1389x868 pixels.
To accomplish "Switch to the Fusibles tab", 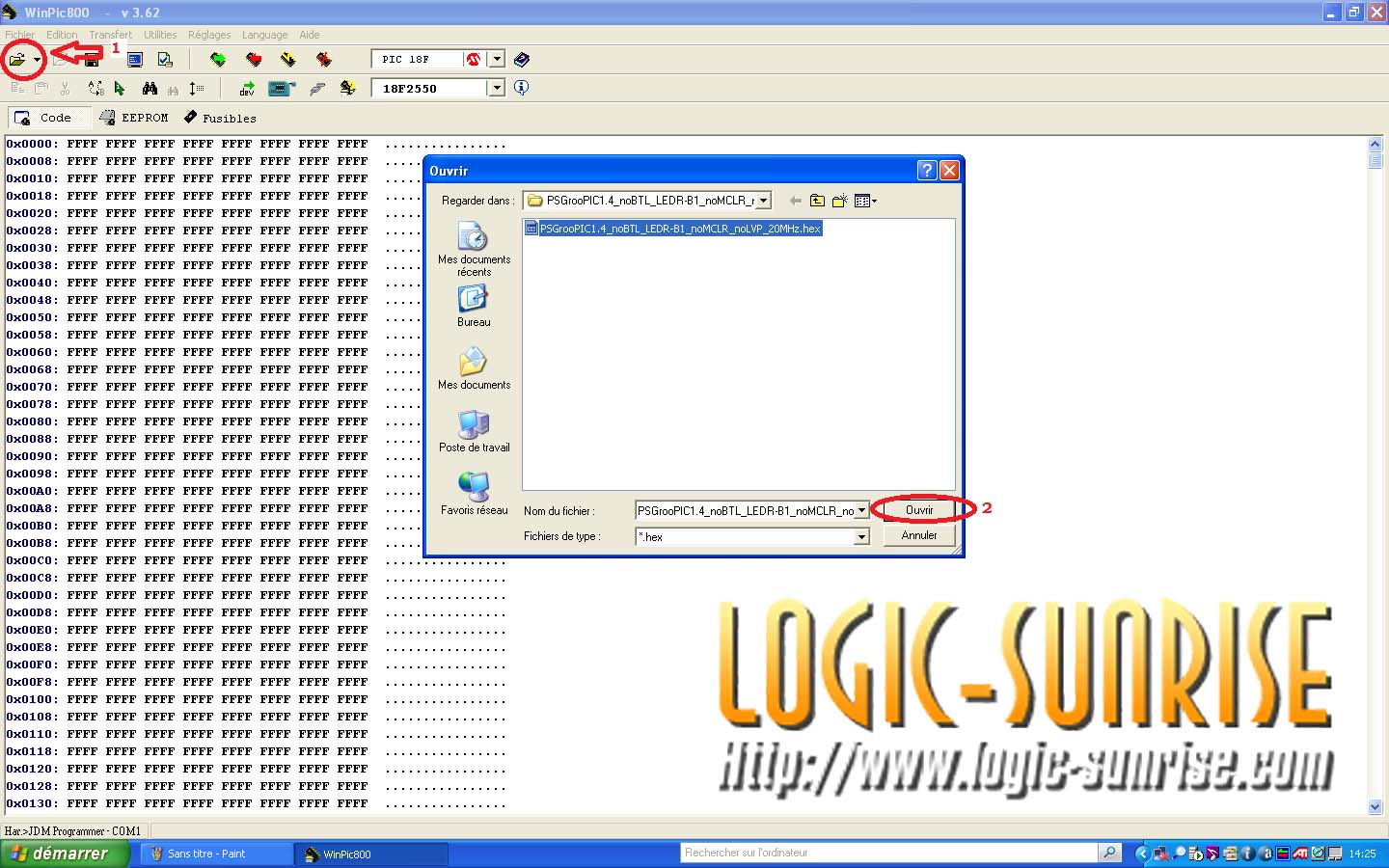I will tap(220, 118).
